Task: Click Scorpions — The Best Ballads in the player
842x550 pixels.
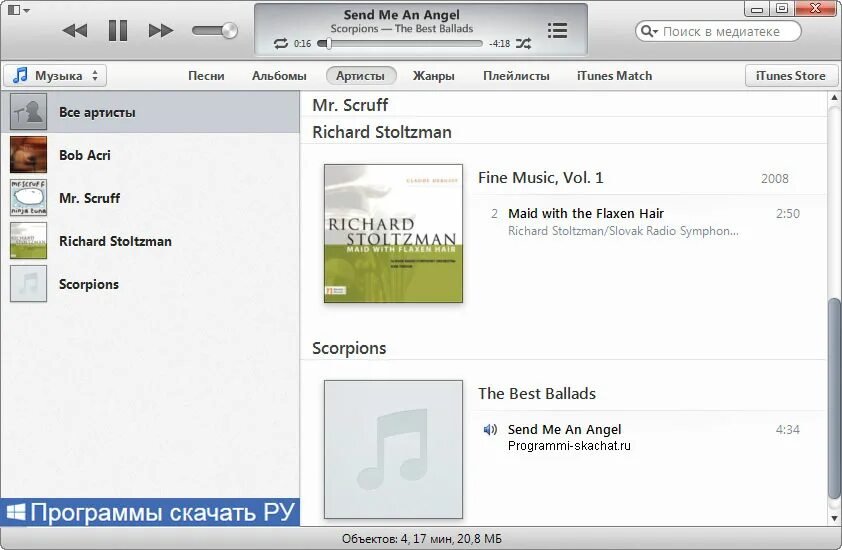Action: tap(402, 28)
